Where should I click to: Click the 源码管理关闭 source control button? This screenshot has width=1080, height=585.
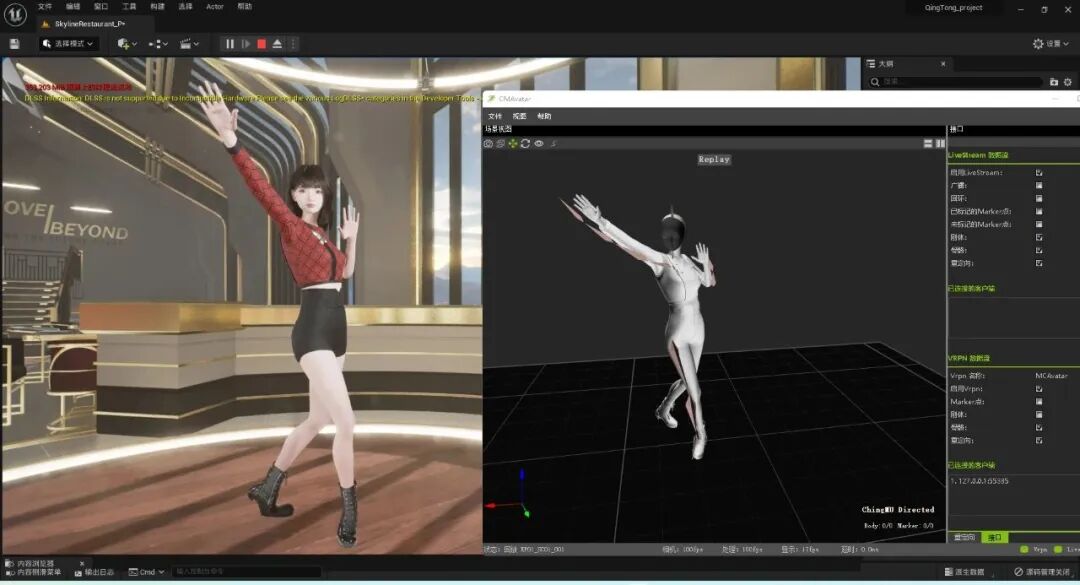(x=1042, y=572)
